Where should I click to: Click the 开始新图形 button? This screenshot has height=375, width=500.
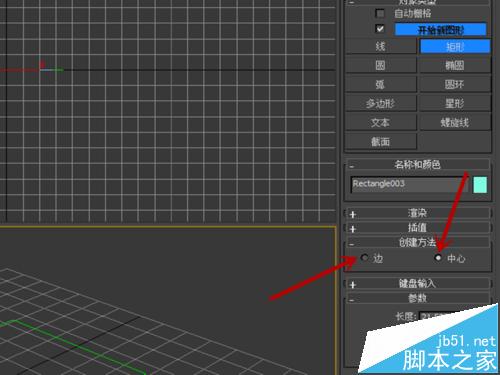click(440, 30)
